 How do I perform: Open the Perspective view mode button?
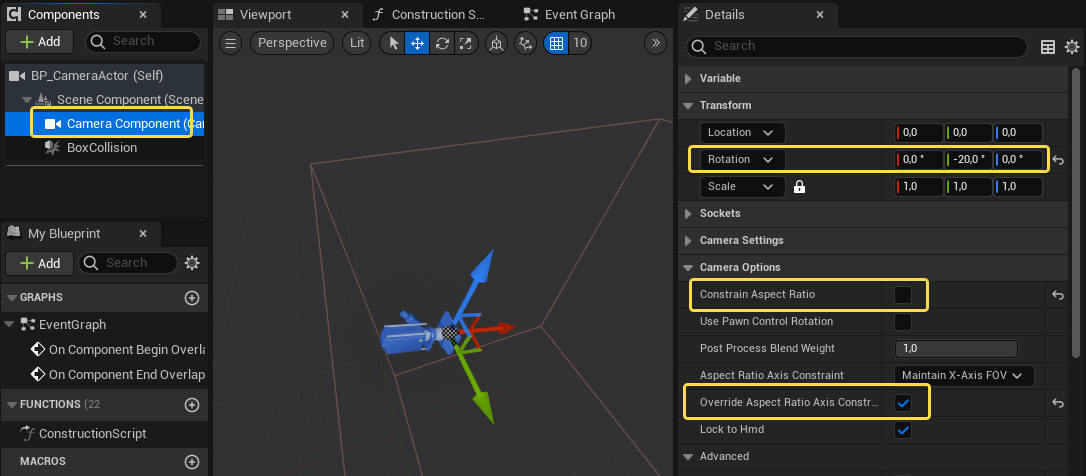(x=292, y=43)
